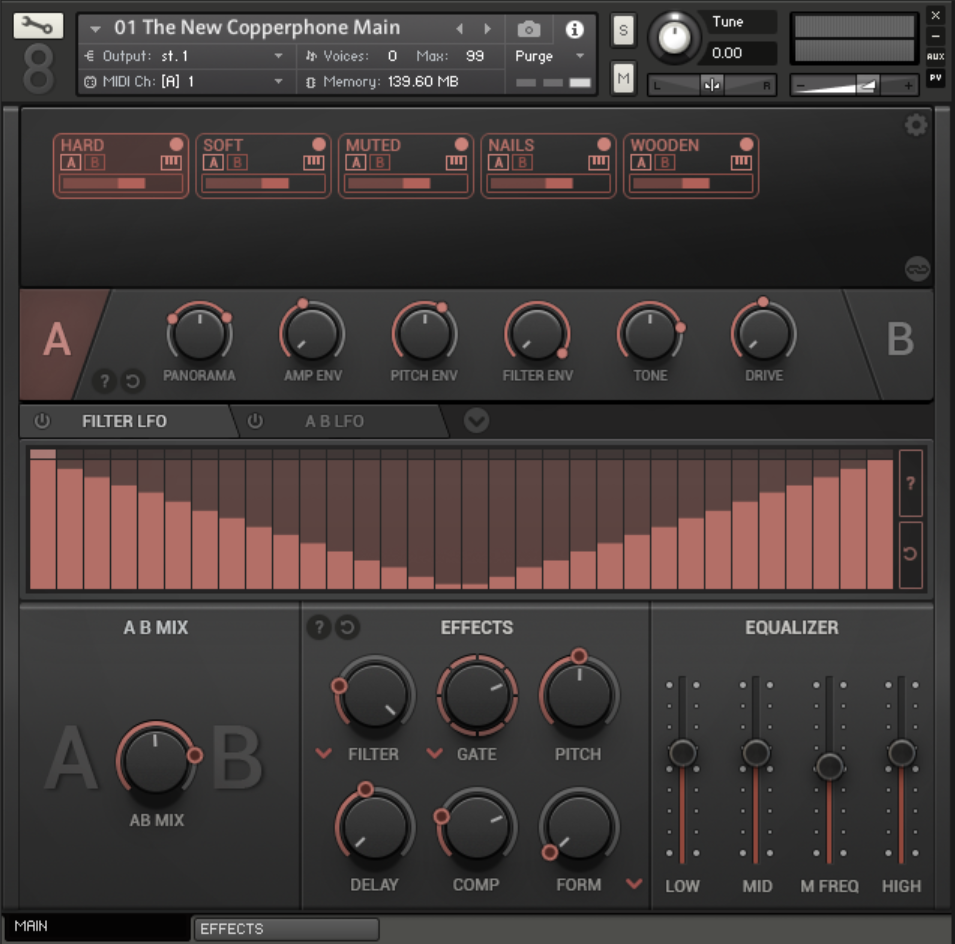Reset the LFO sequencer steps
The height and width of the screenshot is (944, 955).
(x=911, y=554)
